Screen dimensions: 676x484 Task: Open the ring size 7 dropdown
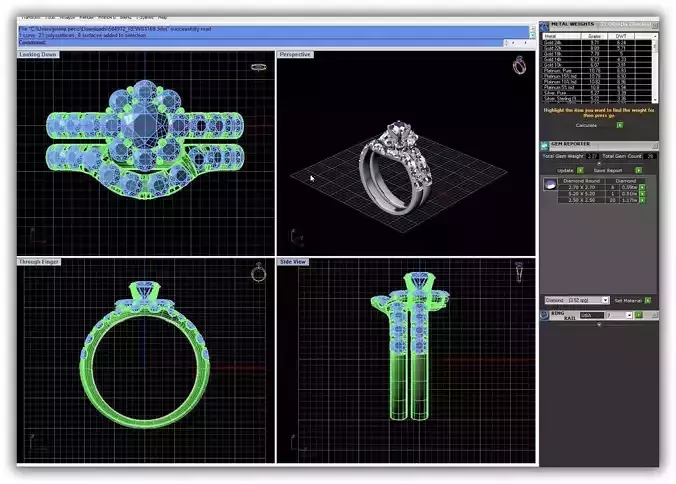(x=629, y=315)
